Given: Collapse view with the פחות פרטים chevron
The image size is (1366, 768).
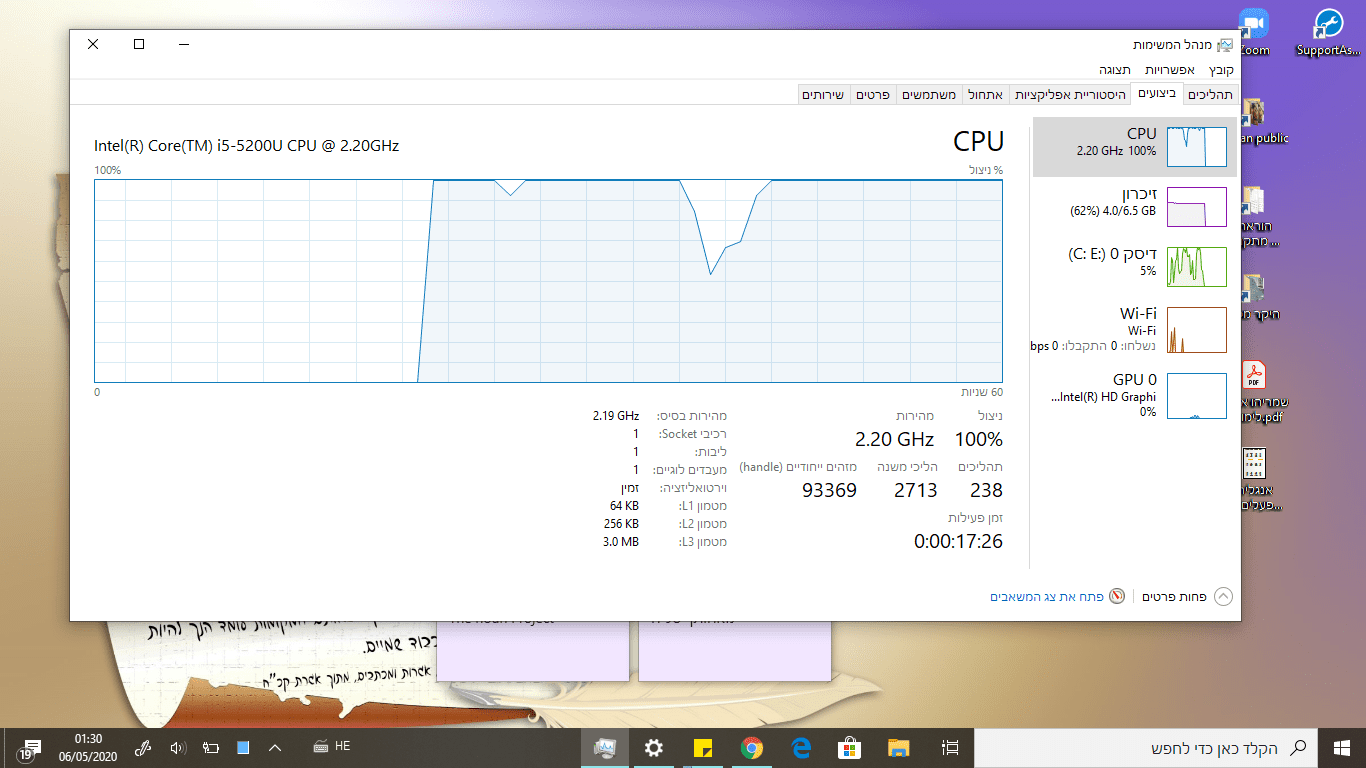Looking at the screenshot, I should [x=1224, y=596].
